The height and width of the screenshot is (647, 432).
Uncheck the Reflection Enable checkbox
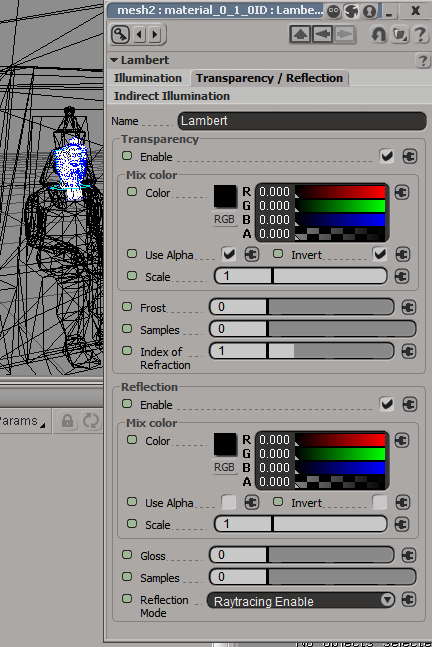pyautogui.click(x=387, y=404)
